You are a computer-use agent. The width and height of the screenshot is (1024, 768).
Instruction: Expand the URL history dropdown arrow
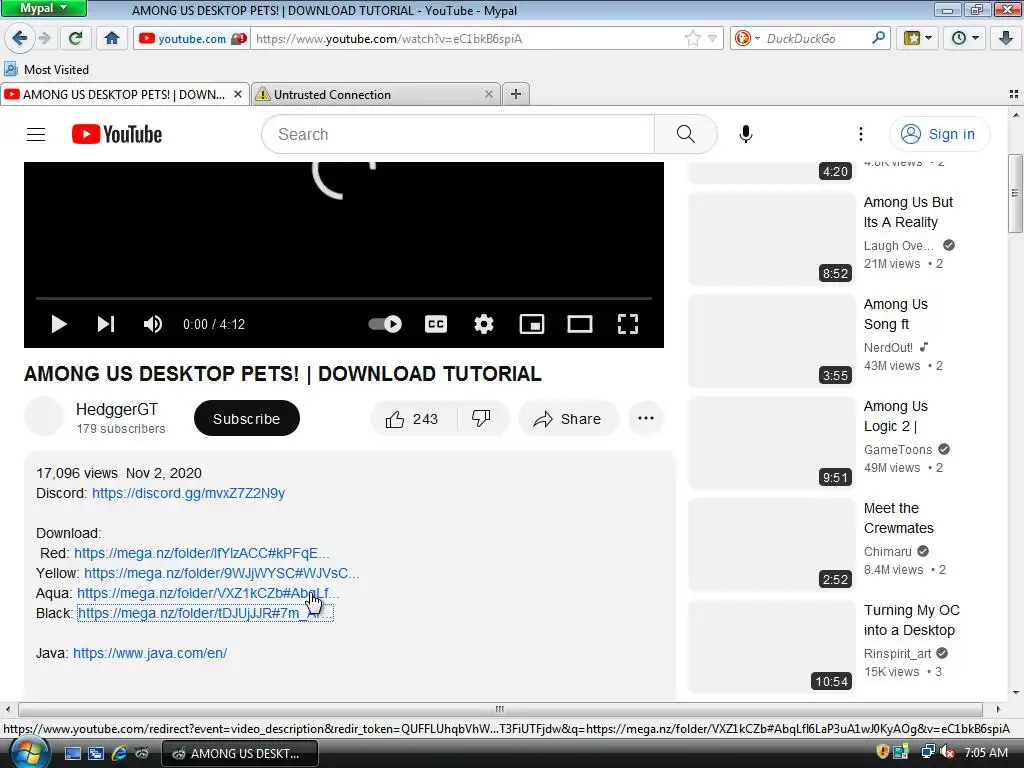[x=712, y=39]
